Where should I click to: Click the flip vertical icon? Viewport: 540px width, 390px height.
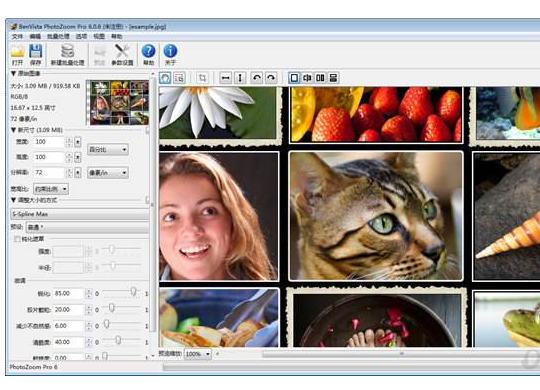240,78
